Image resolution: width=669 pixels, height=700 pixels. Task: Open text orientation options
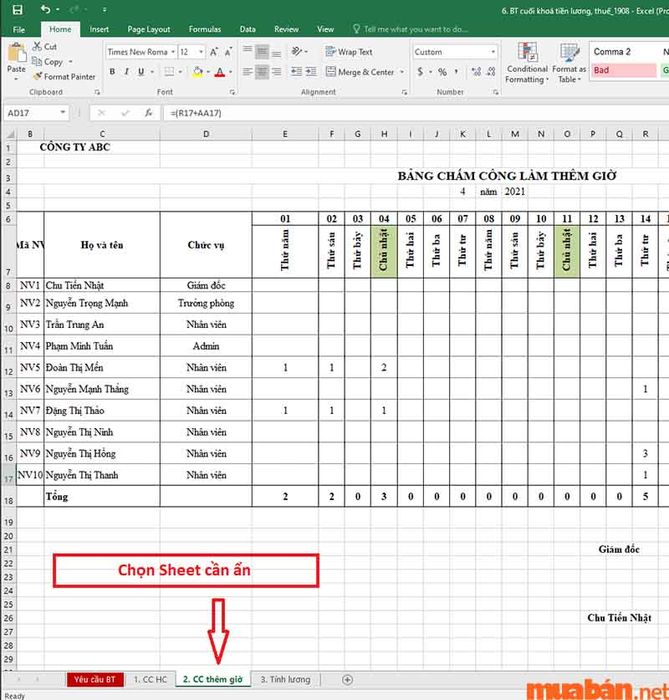point(298,52)
